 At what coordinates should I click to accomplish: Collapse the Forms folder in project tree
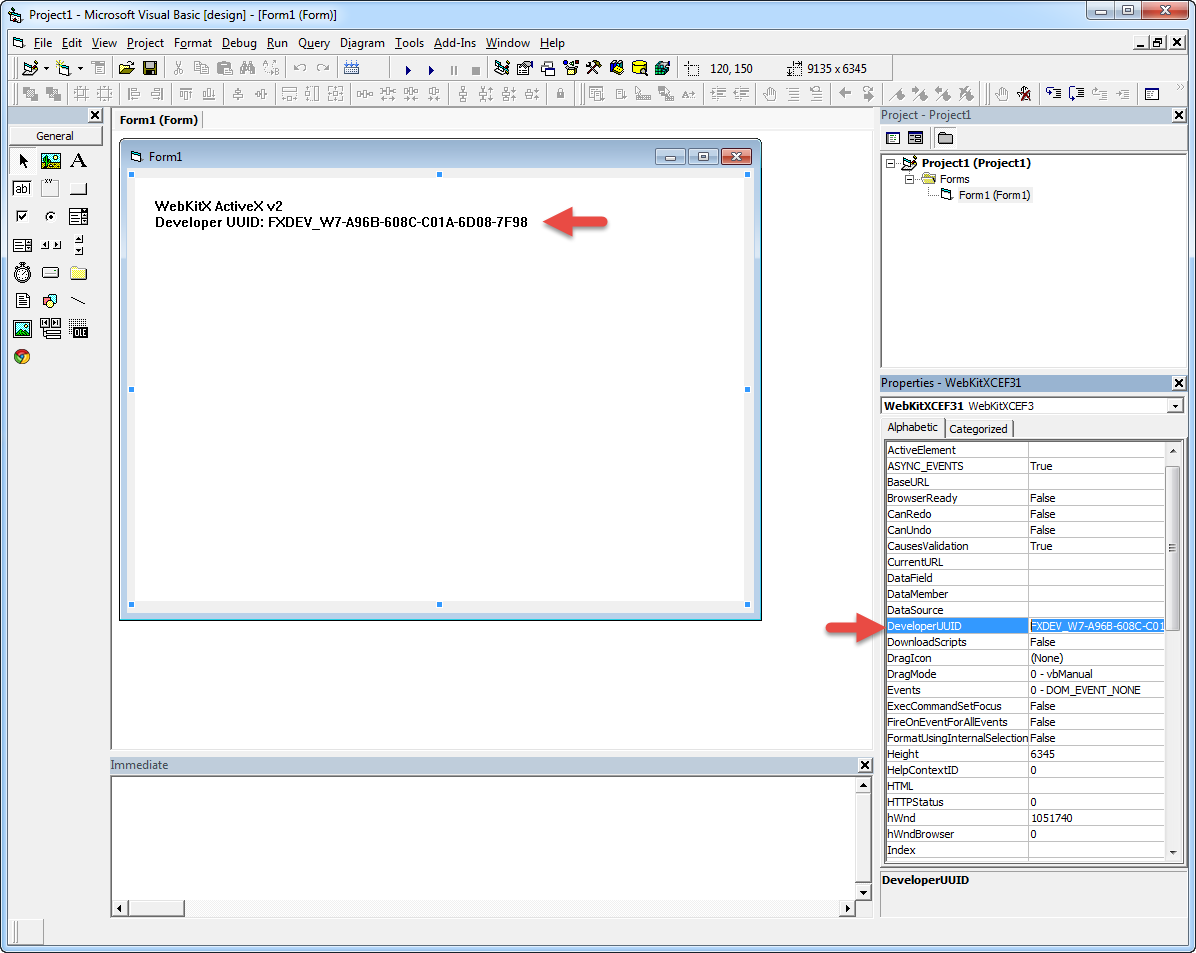point(910,179)
